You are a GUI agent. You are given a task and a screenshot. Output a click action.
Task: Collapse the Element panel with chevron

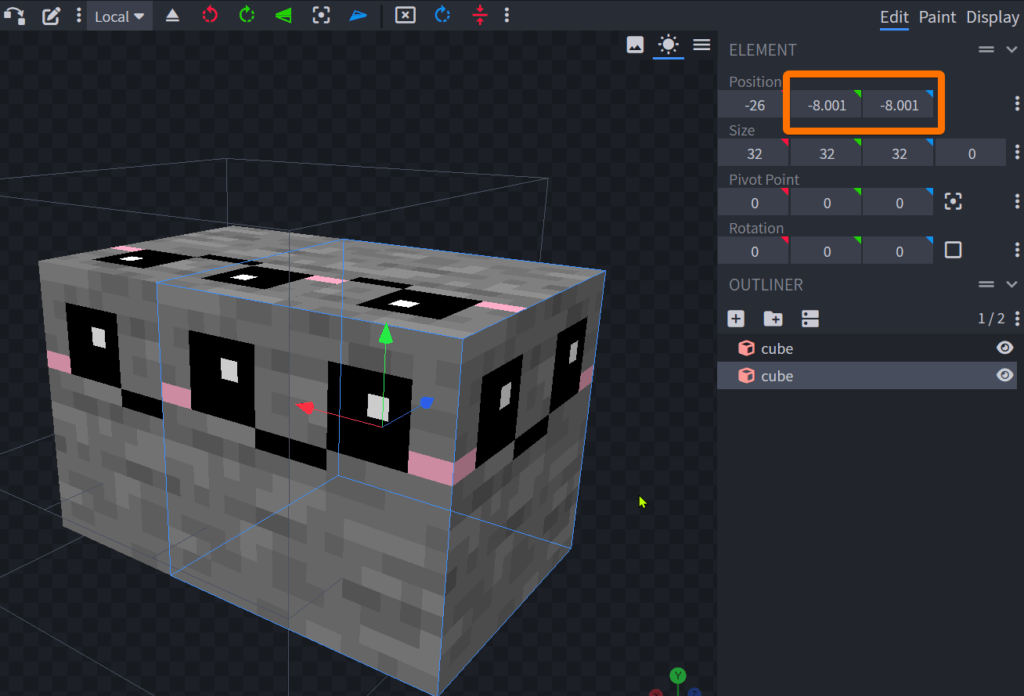[x=1011, y=49]
